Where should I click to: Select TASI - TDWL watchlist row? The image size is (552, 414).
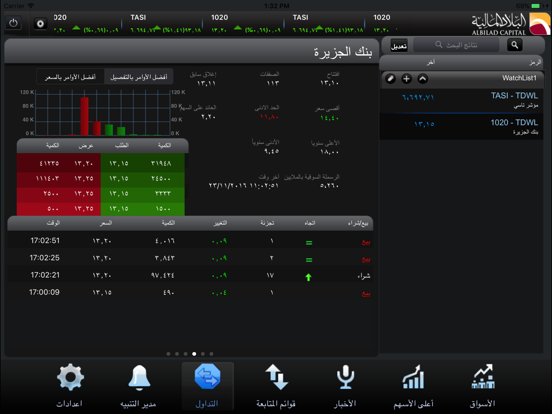[x=461, y=100]
